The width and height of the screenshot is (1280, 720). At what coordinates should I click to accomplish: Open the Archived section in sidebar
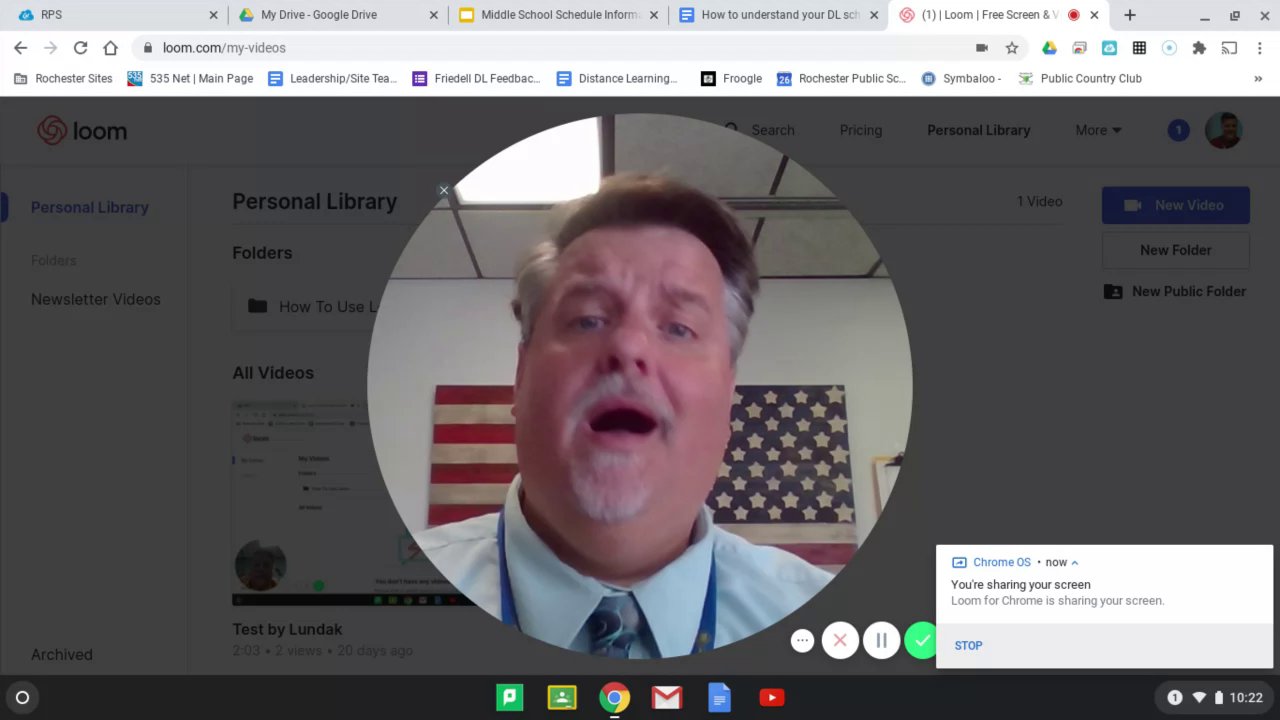pyautogui.click(x=62, y=654)
